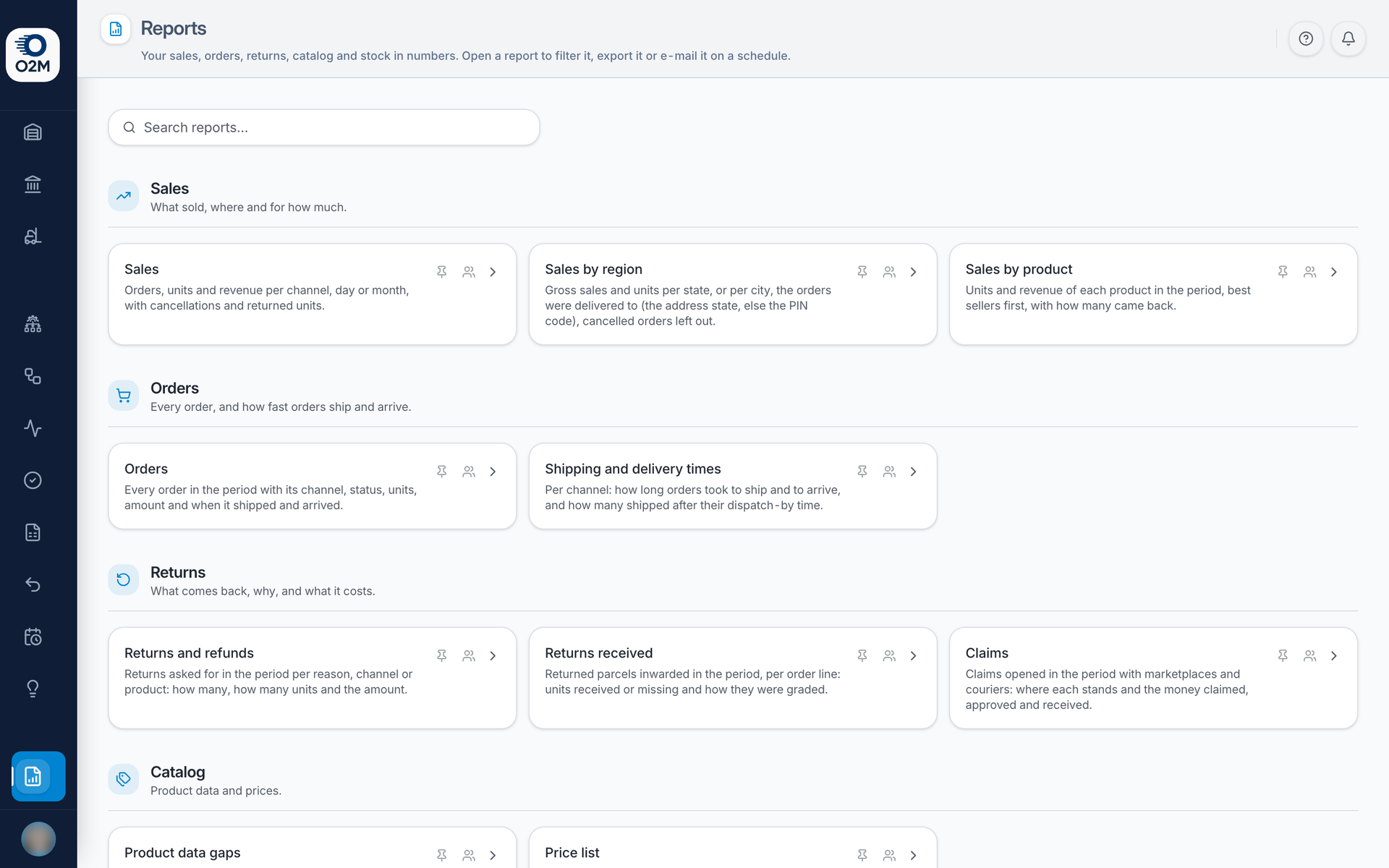
Task: Pin the Orders report card
Action: point(442,472)
